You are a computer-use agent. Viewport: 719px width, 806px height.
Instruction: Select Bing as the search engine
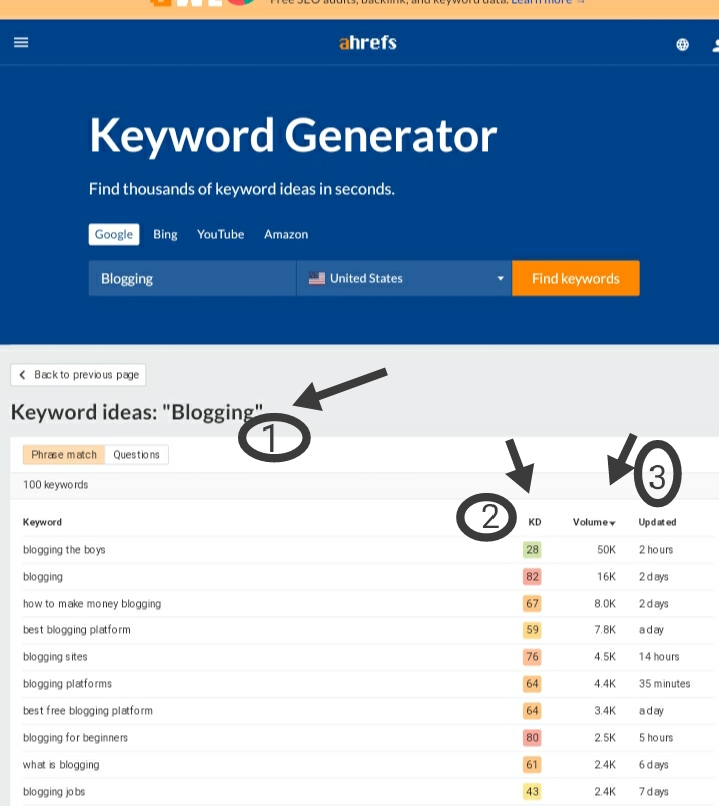[164, 234]
